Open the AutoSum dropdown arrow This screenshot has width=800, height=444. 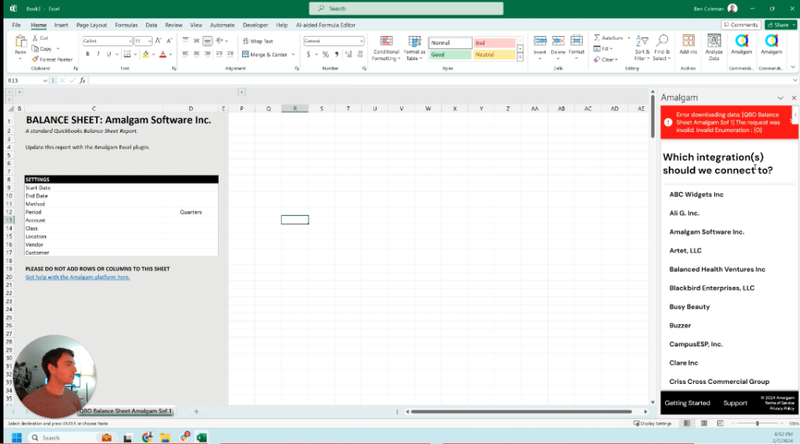pyautogui.click(x=629, y=38)
